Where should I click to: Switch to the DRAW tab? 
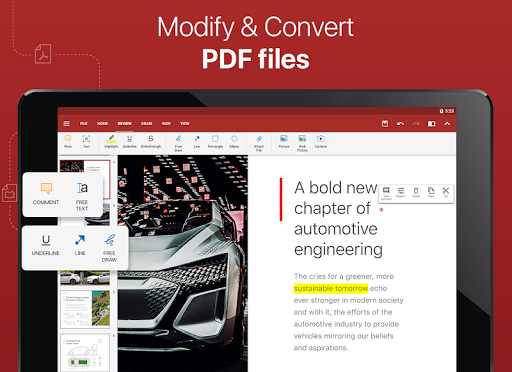146,124
